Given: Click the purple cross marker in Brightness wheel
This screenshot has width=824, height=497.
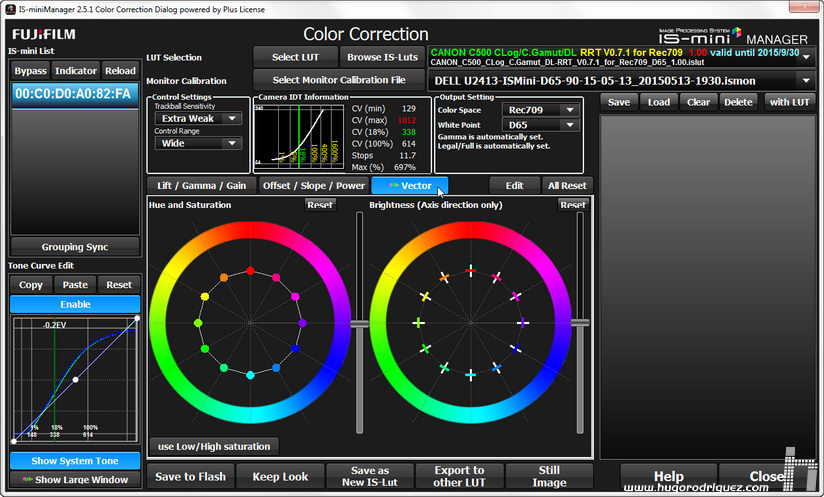Looking at the screenshot, I should tap(522, 323).
